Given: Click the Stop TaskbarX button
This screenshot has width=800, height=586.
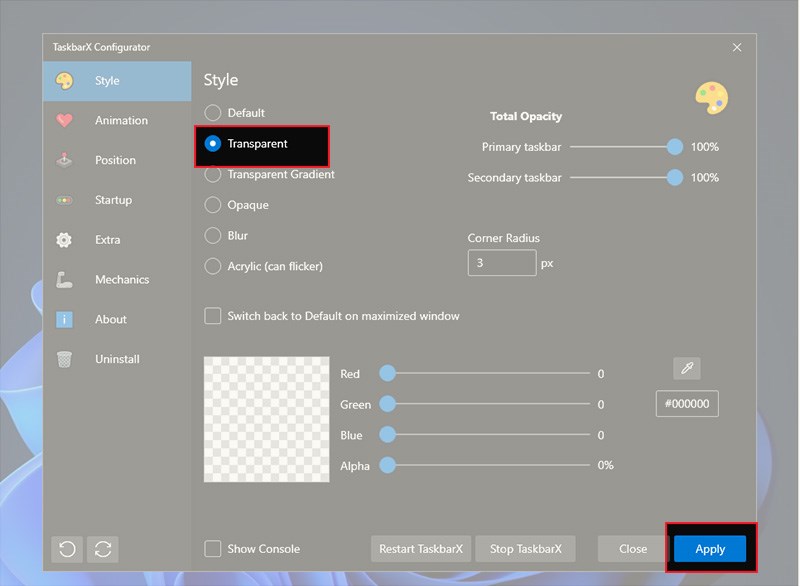Looking at the screenshot, I should [x=525, y=548].
